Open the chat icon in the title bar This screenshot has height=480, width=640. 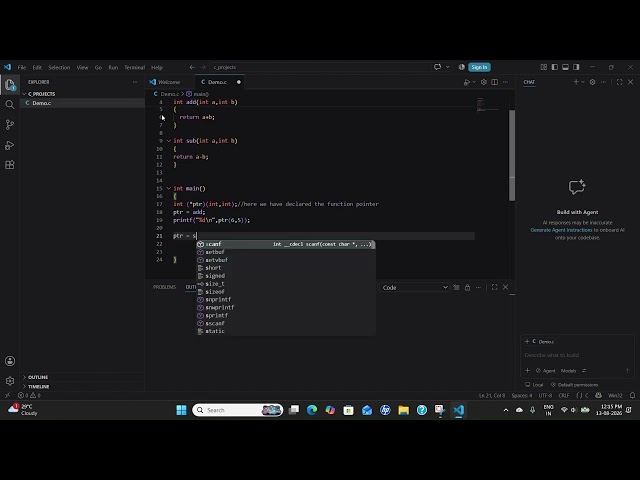click(438, 67)
